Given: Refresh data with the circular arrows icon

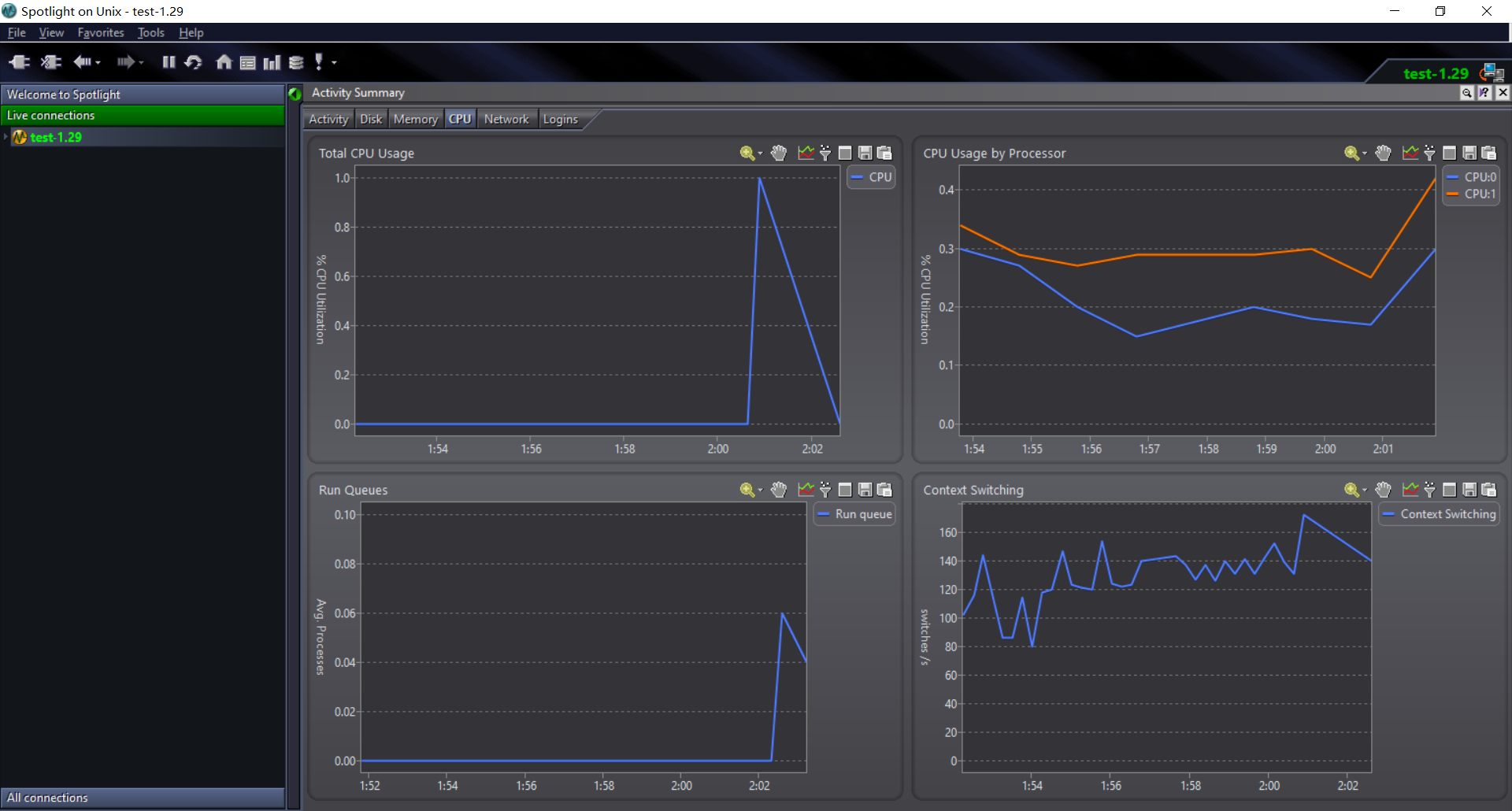Looking at the screenshot, I should pos(193,62).
